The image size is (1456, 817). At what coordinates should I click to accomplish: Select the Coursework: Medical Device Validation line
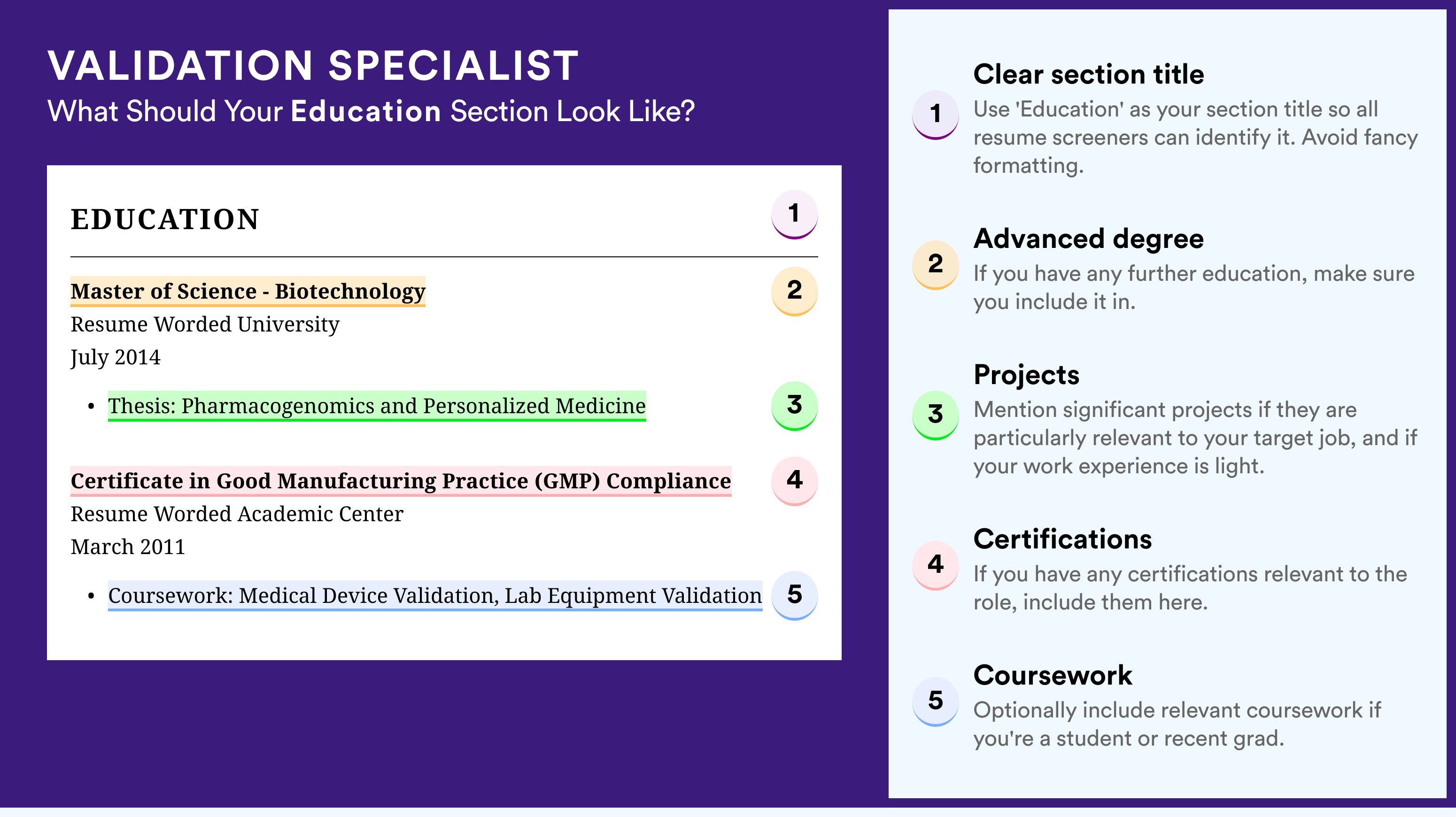434,596
